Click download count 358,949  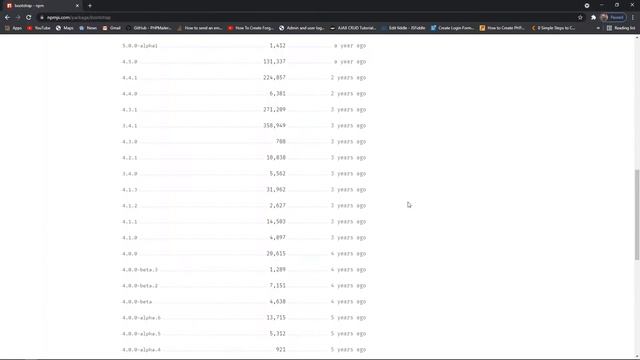point(274,126)
